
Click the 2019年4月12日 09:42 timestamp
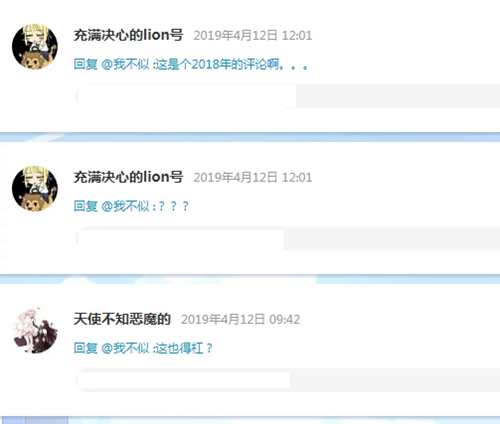pyautogui.click(x=240, y=319)
